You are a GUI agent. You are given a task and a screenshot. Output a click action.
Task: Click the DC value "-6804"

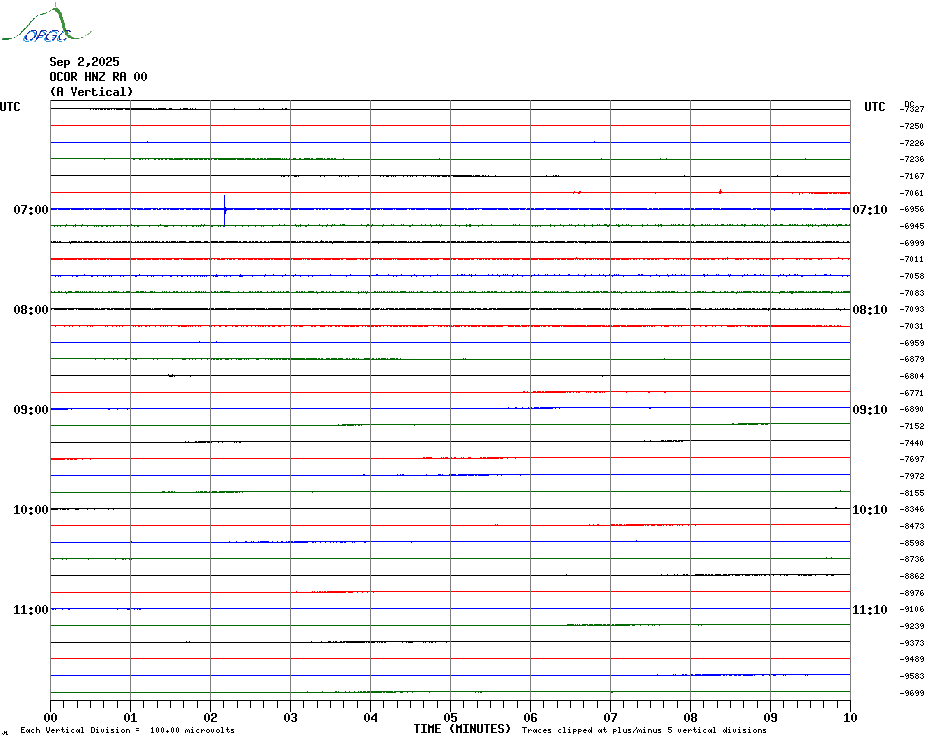point(912,376)
